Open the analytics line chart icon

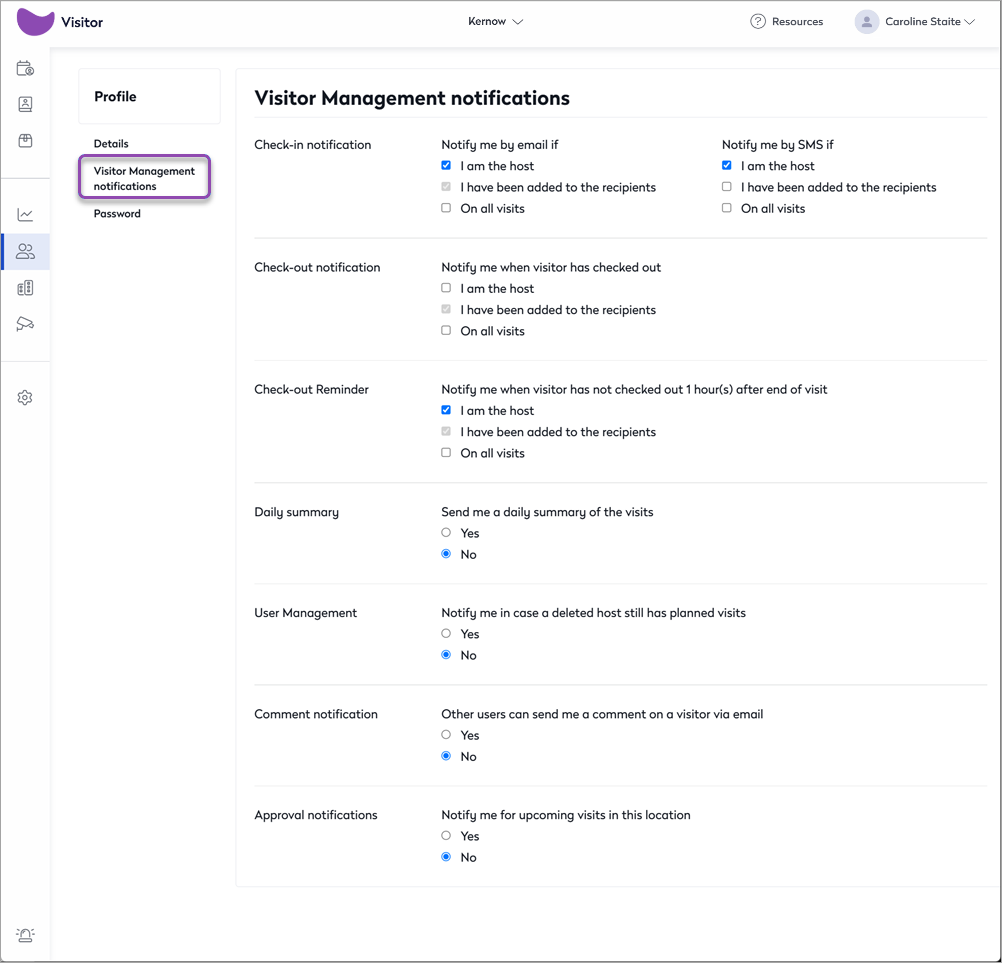[26, 215]
